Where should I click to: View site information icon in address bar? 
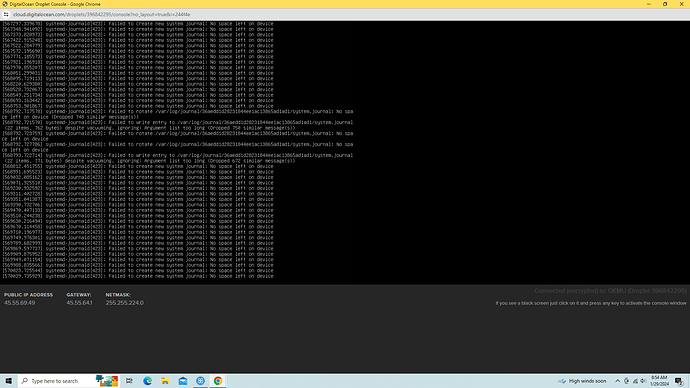tap(6, 15)
